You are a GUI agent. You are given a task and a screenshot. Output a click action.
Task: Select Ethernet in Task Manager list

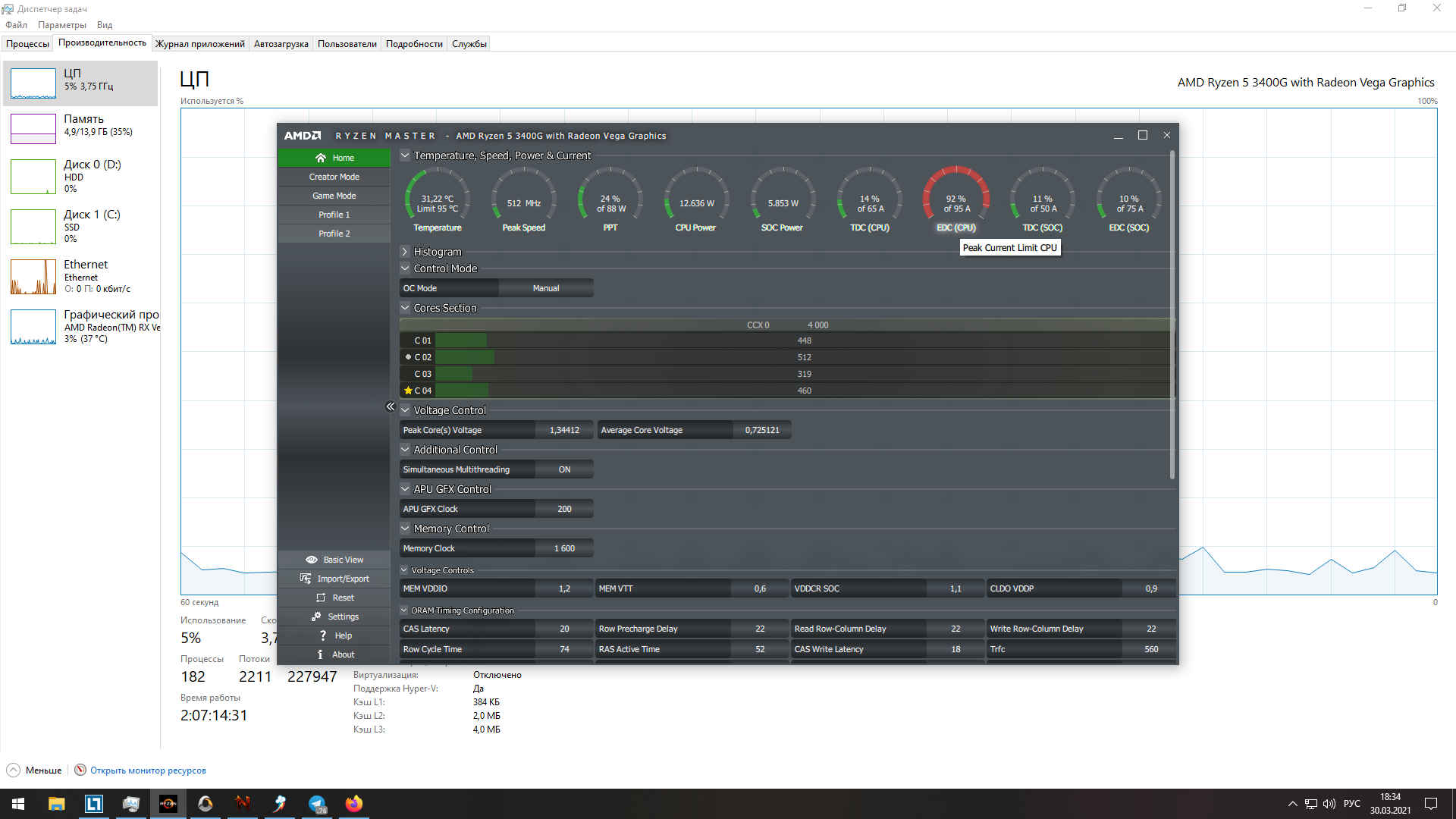(x=80, y=276)
